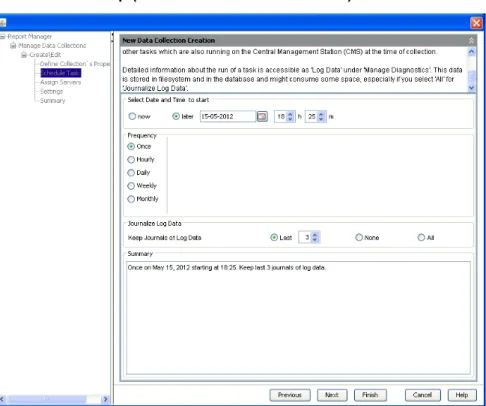This screenshot has width=486, height=406.
Task: Click the Summary text area
Action: pos(298,318)
